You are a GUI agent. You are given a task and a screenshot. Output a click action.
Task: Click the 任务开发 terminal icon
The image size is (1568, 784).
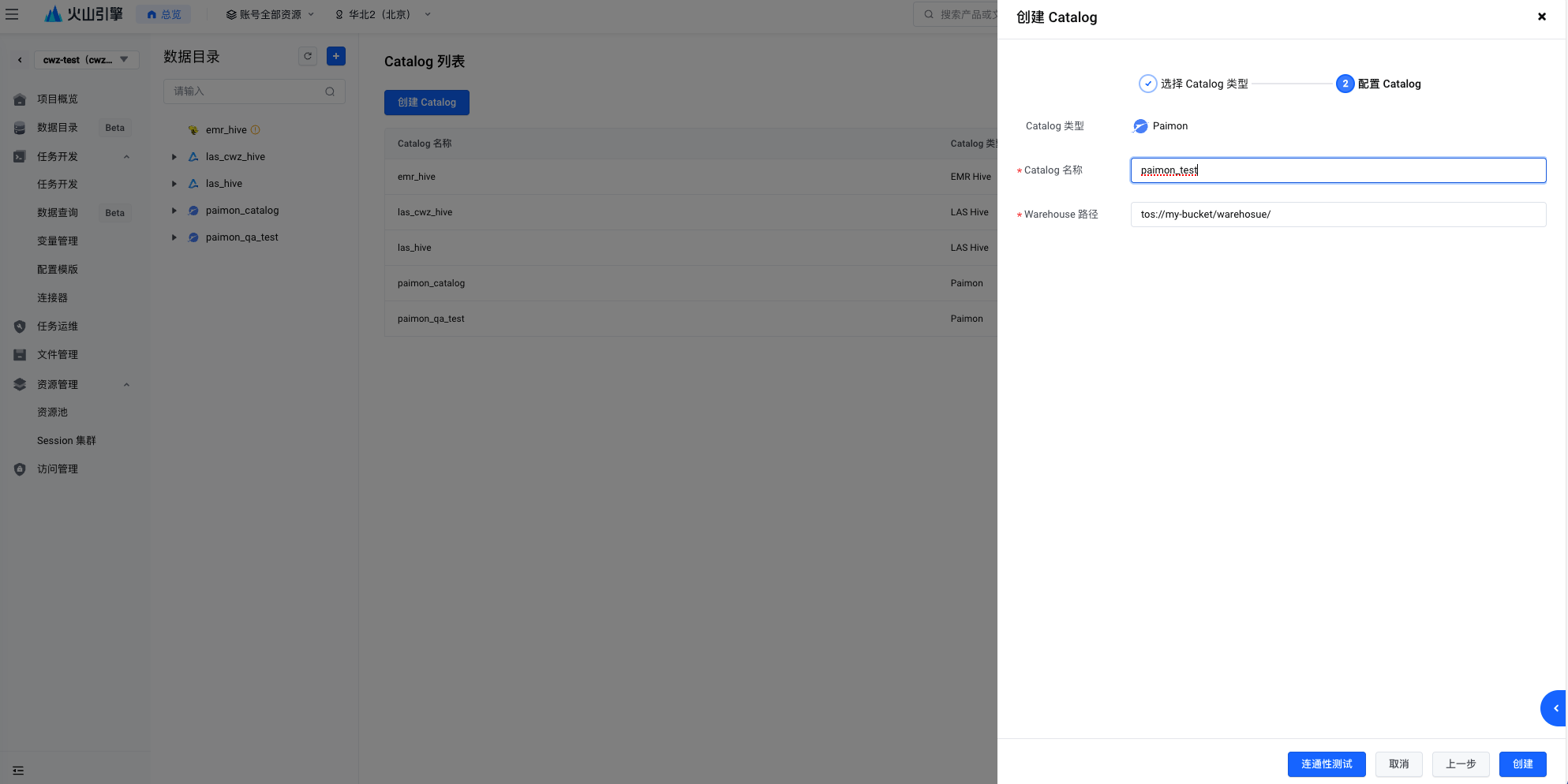20,157
